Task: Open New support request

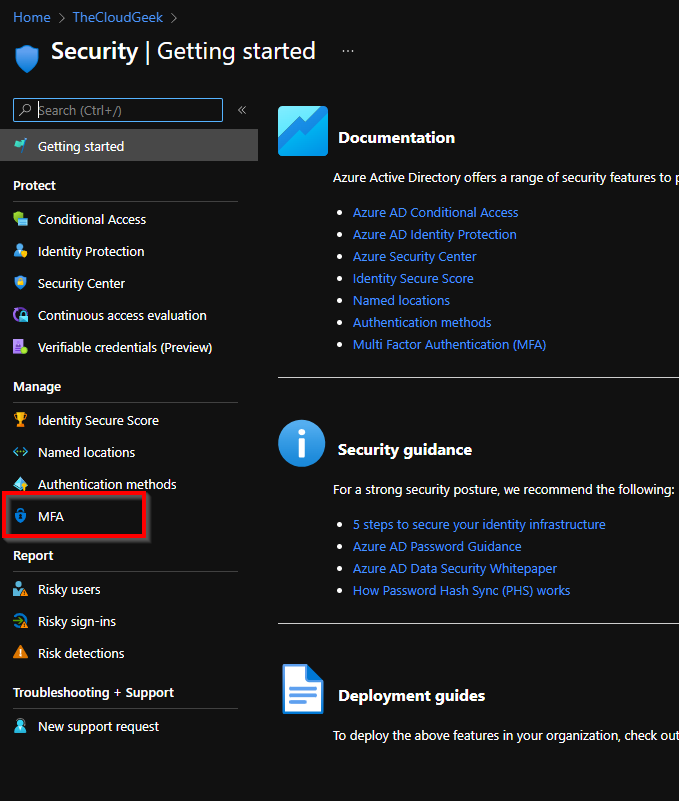Action: (97, 727)
